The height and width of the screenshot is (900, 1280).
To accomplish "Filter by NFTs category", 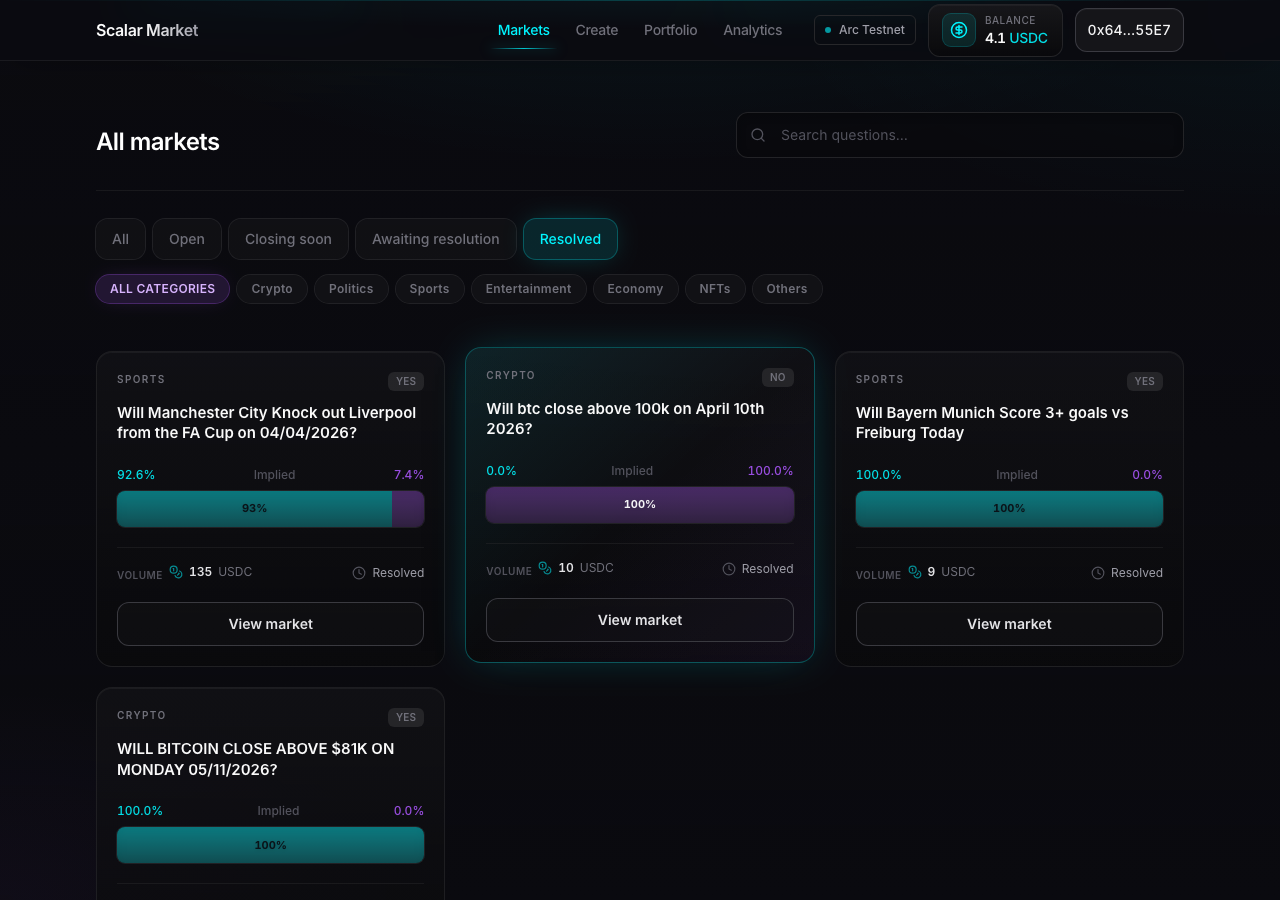I will tap(715, 289).
